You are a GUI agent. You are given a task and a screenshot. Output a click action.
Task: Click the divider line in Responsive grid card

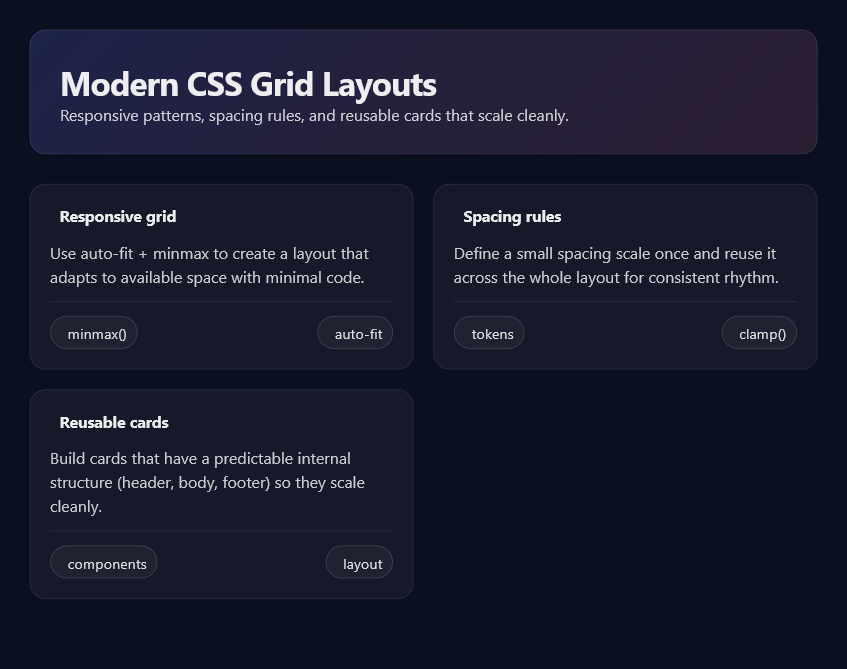click(x=222, y=301)
